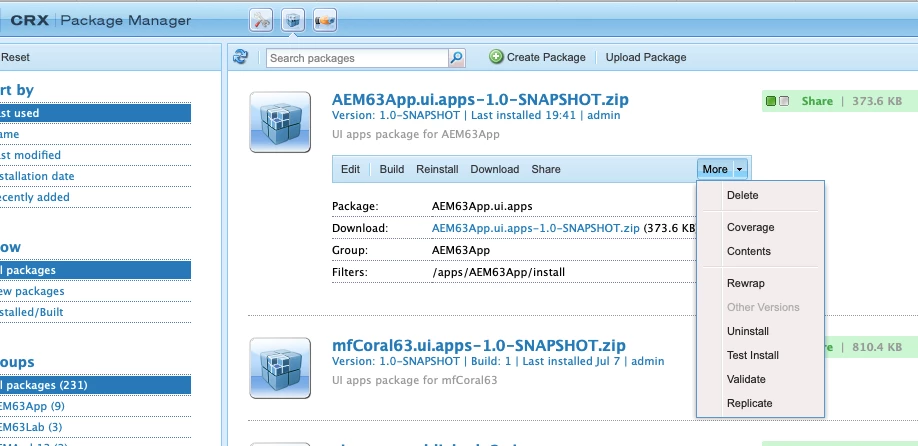
Task: Sort by Recently added
Action: (95, 197)
